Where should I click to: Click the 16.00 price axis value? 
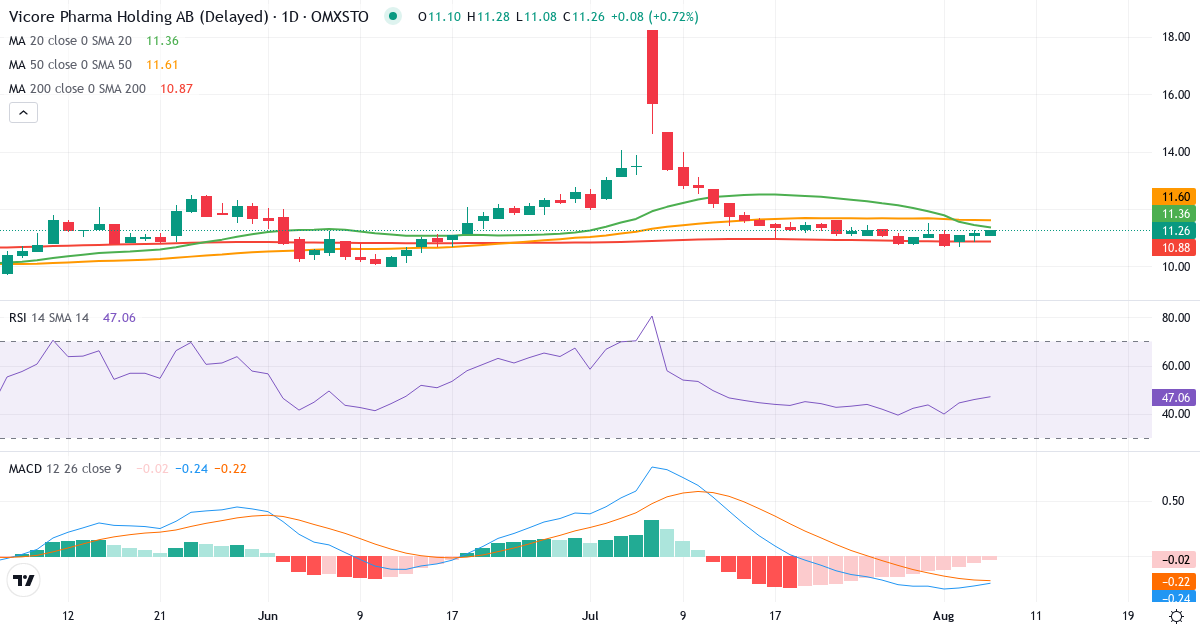[1174, 95]
